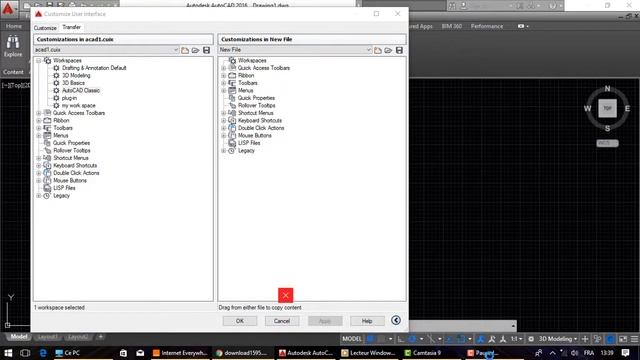The width and height of the screenshot is (640, 360).
Task: Expand Menus node in New File tree
Action: (x=224, y=91)
